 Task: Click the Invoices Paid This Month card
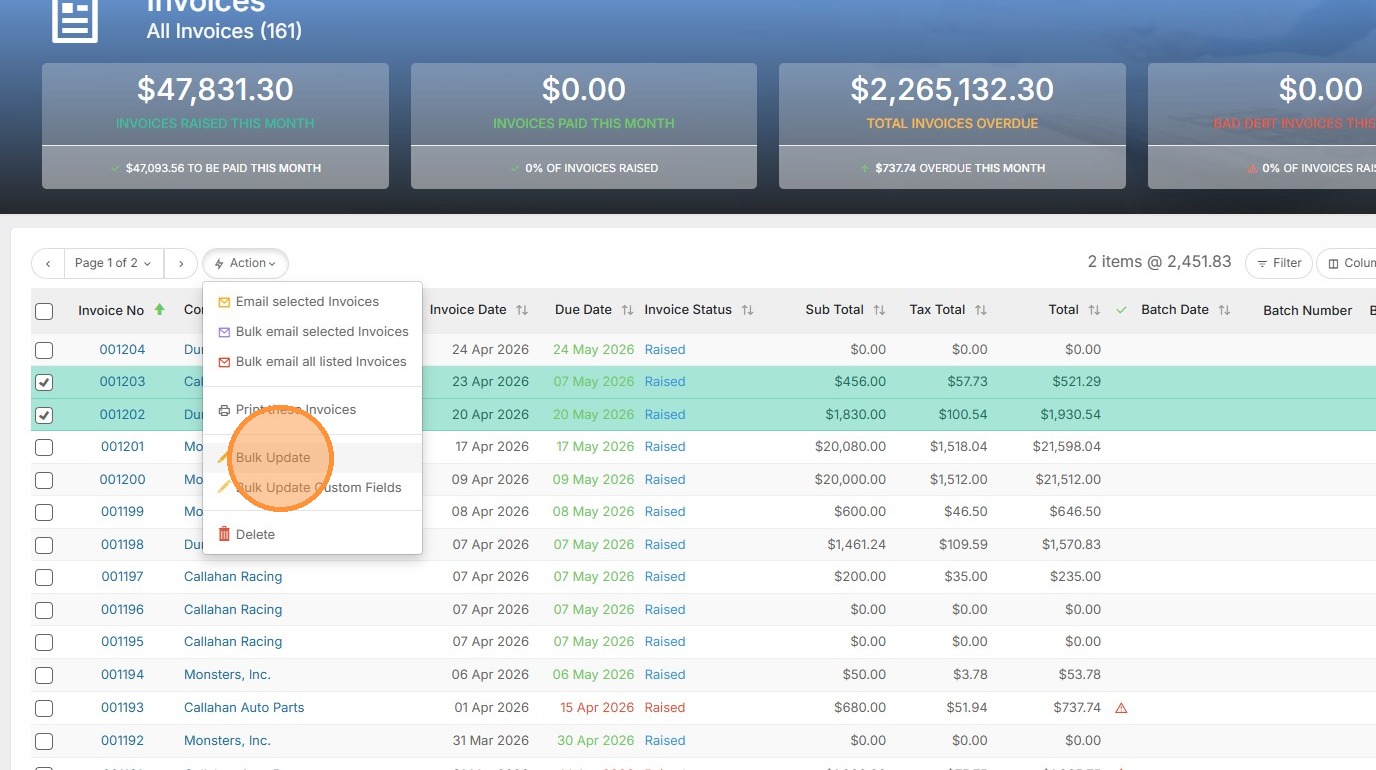click(x=584, y=126)
